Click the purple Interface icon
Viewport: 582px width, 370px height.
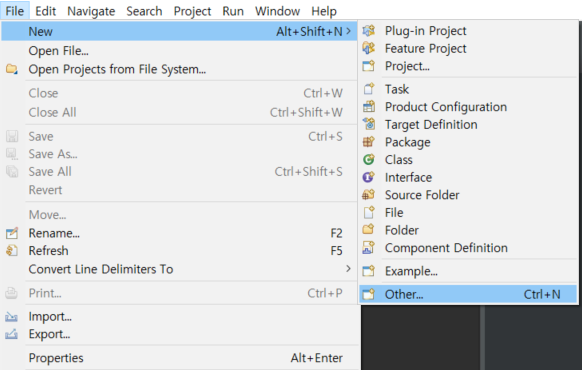[369, 177]
